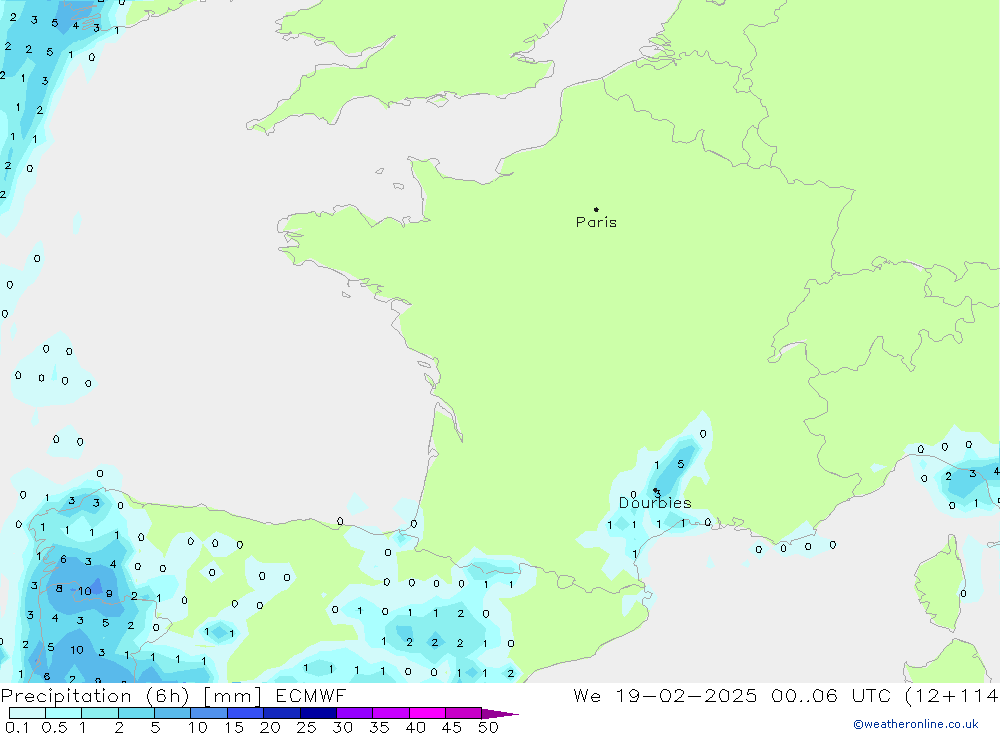This screenshot has width=1000, height=733.
Task: Click the 50 legend scale label
Action: [488, 727]
